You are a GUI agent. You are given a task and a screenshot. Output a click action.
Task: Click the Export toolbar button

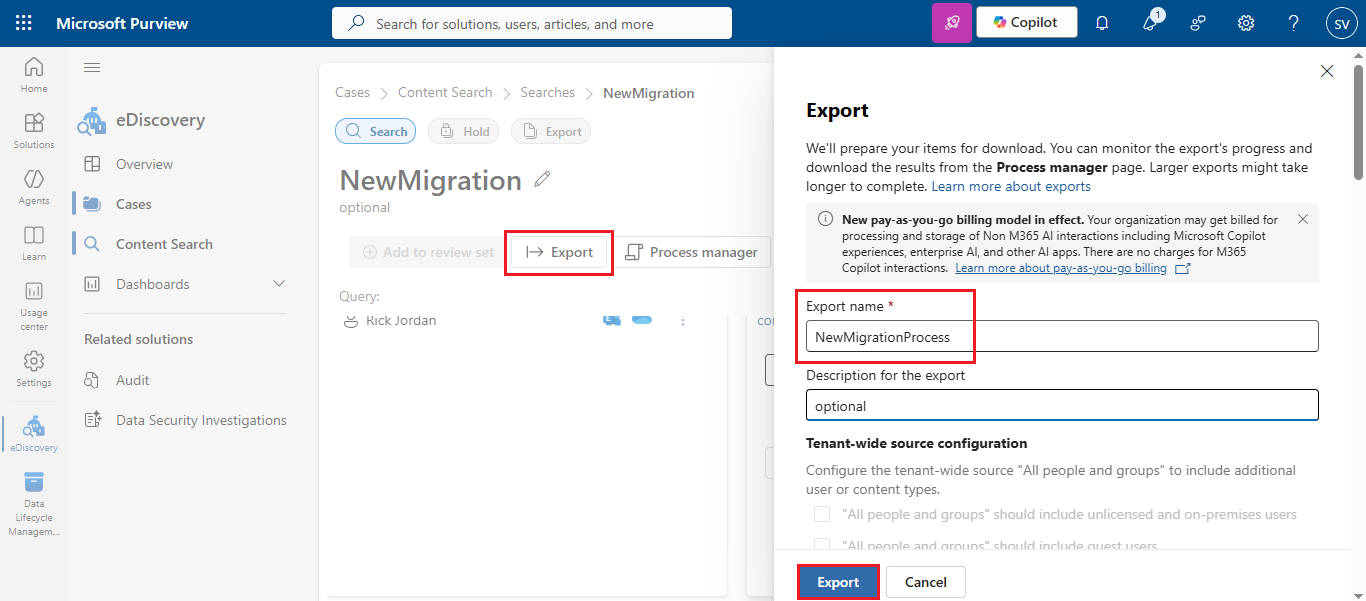[559, 252]
